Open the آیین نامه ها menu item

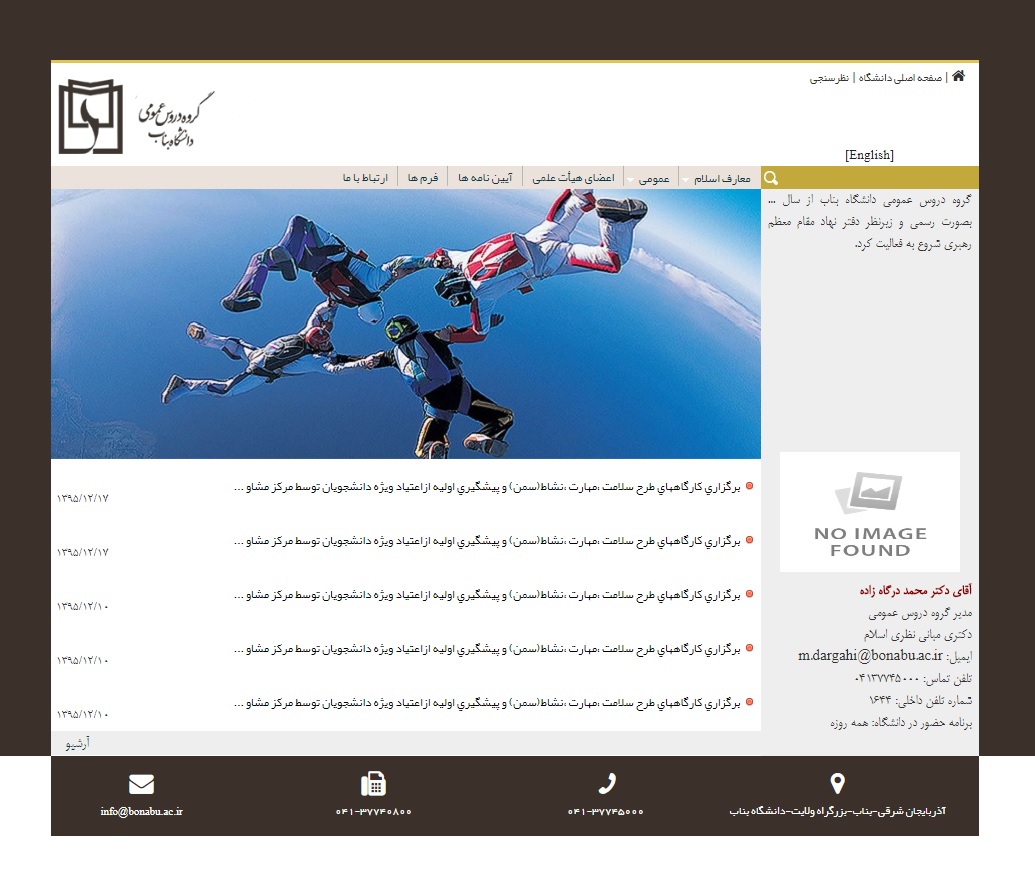coord(485,178)
